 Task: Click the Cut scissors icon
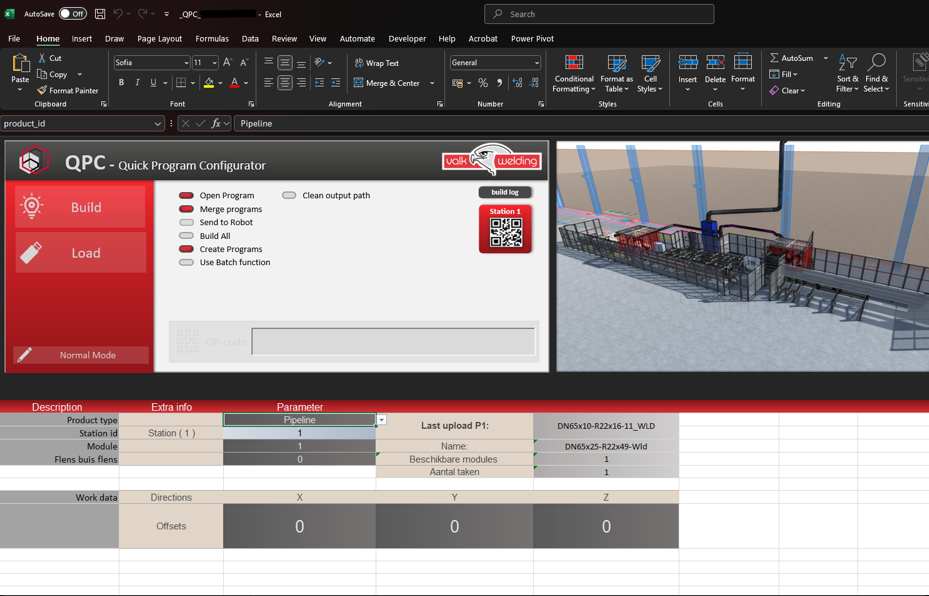[x=42, y=58]
